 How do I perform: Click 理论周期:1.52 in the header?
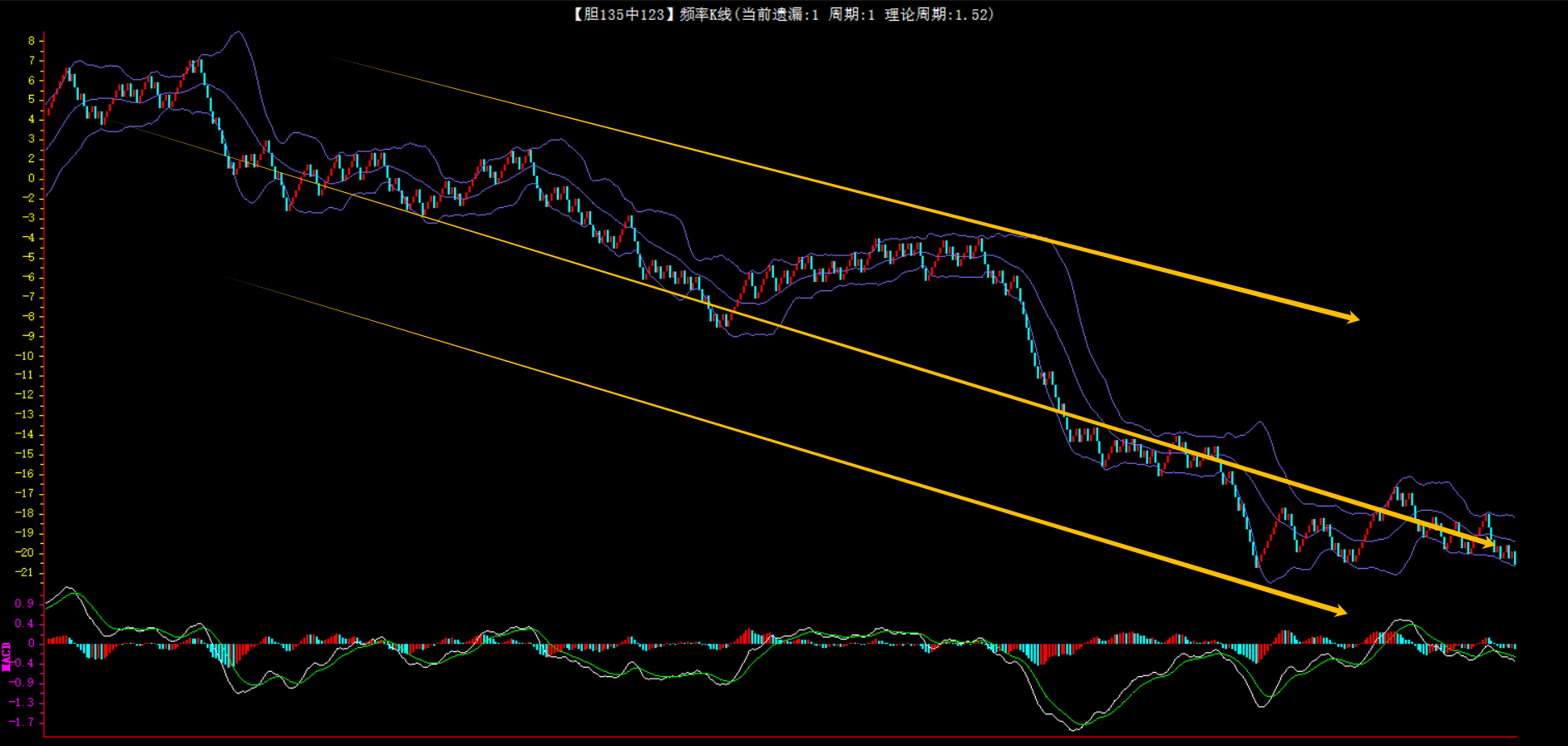point(939,14)
